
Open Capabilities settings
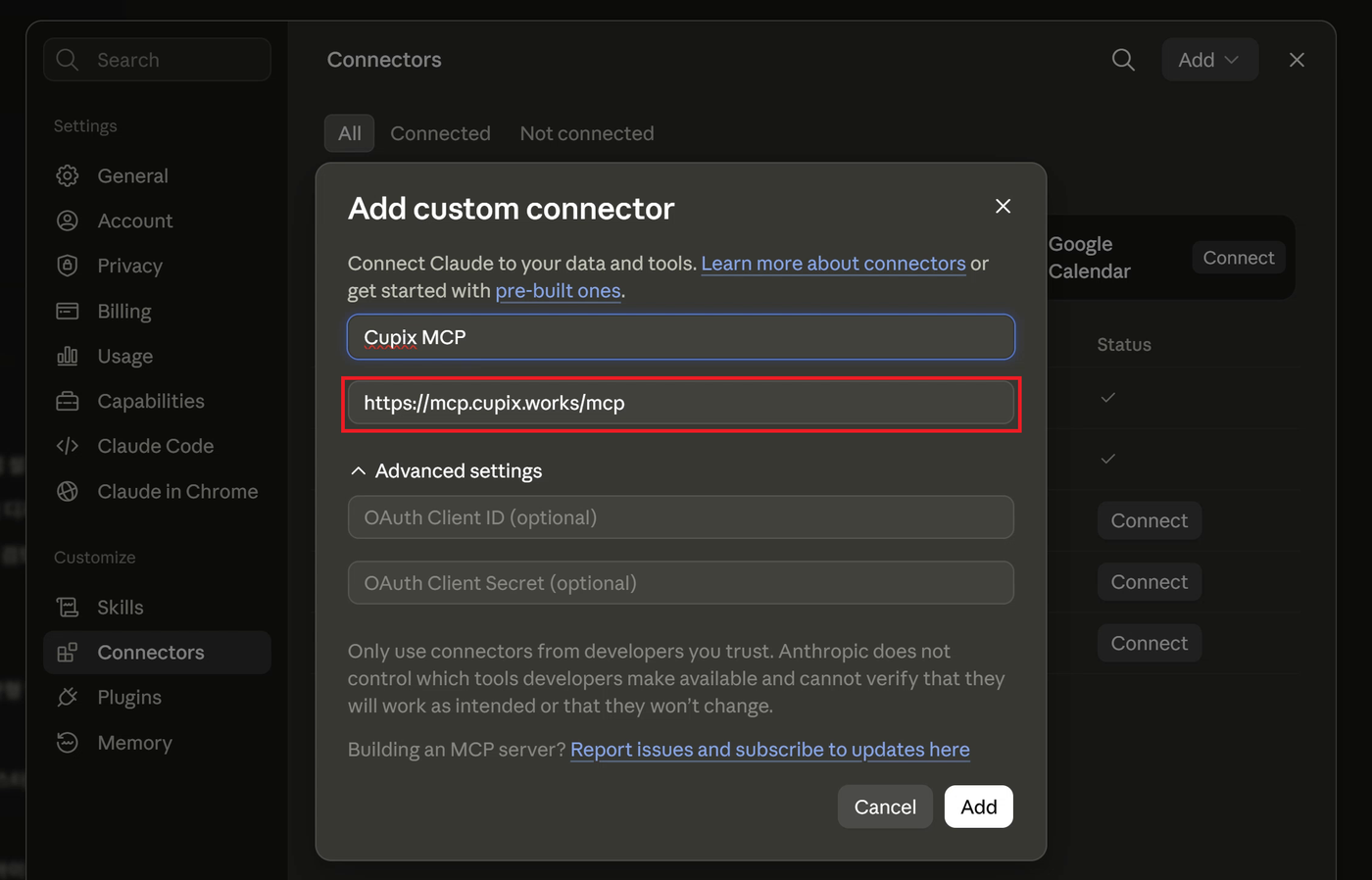[157, 401]
